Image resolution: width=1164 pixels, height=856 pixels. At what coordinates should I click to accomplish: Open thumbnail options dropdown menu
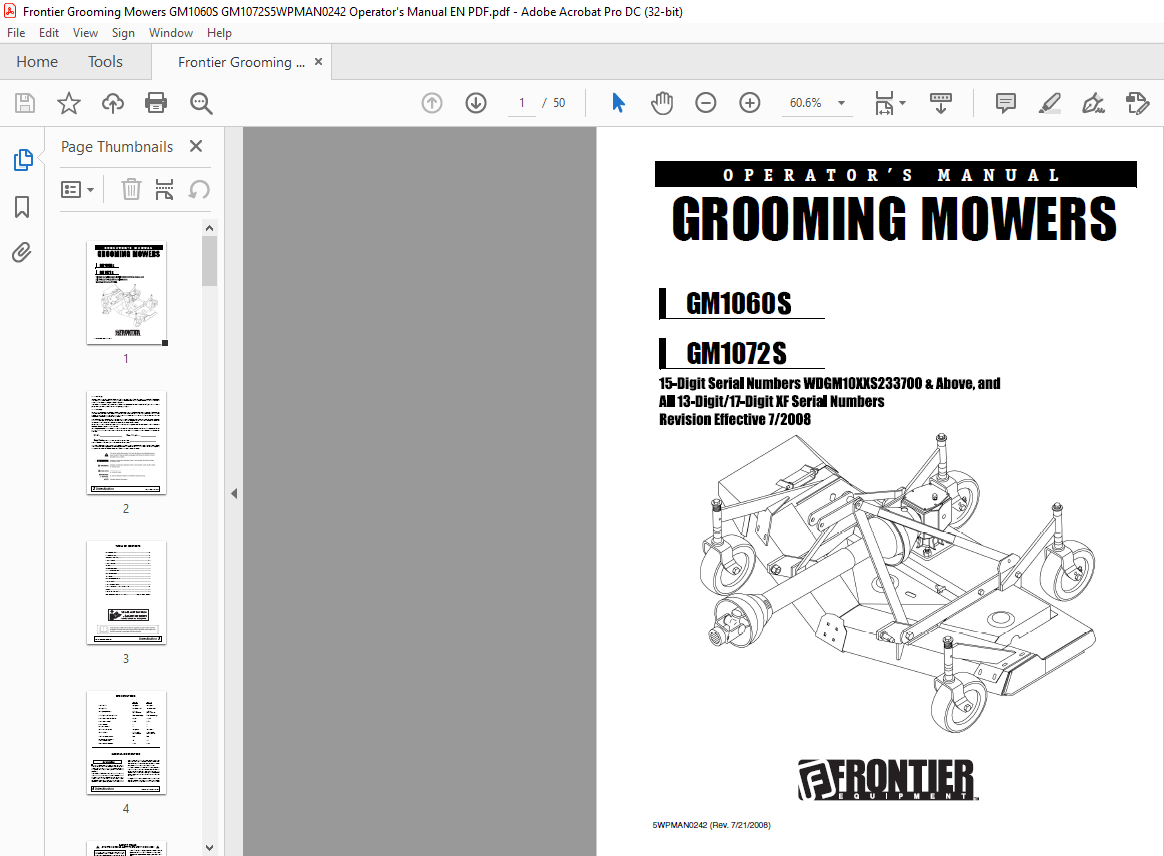[77, 190]
